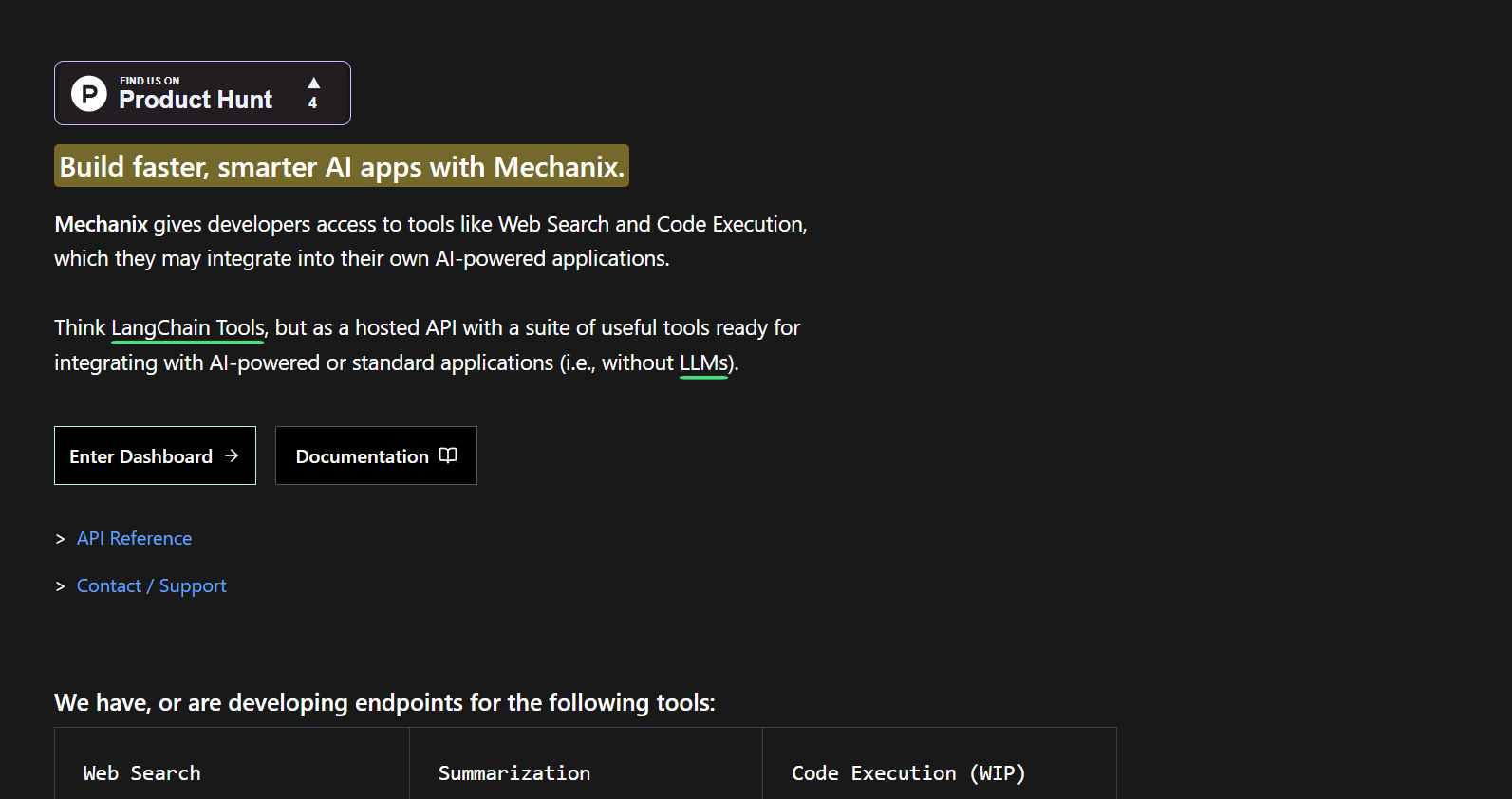Select the Code Execution (WIP) card
Image resolution: width=1512 pixels, height=799 pixels.
tap(940, 764)
